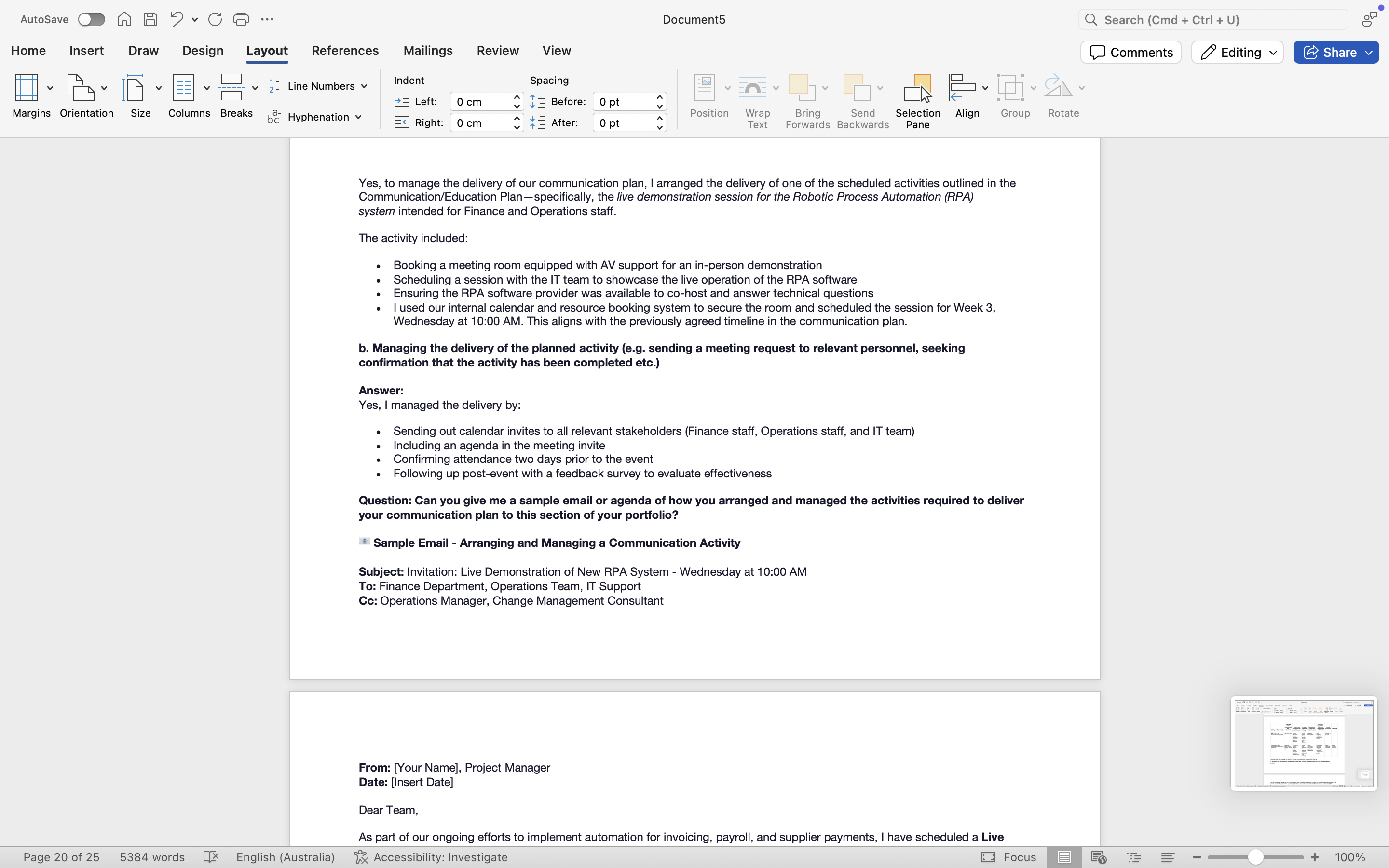Open the Review tab
This screenshot has height=868, width=1389.
[x=498, y=51]
